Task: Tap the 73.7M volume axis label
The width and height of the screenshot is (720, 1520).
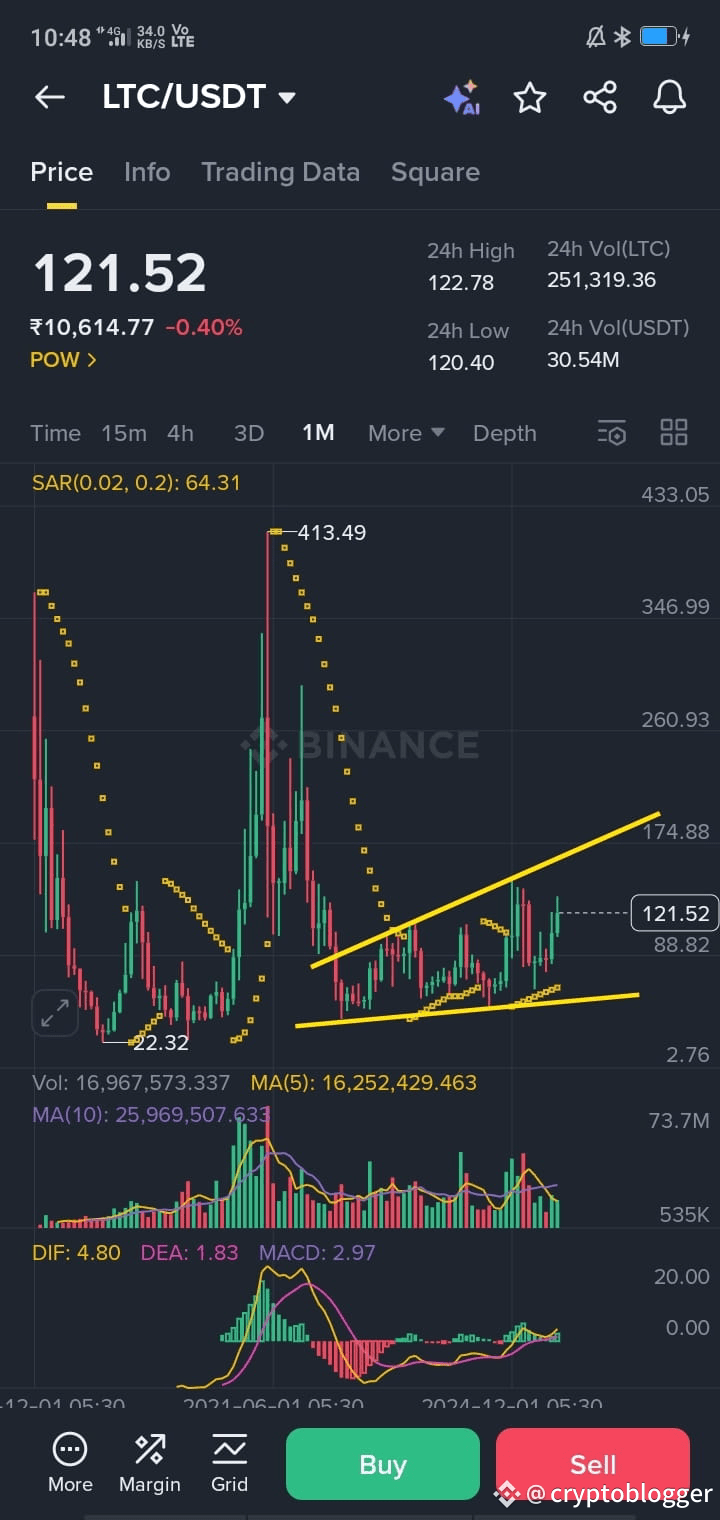Action: tap(679, 1121)
